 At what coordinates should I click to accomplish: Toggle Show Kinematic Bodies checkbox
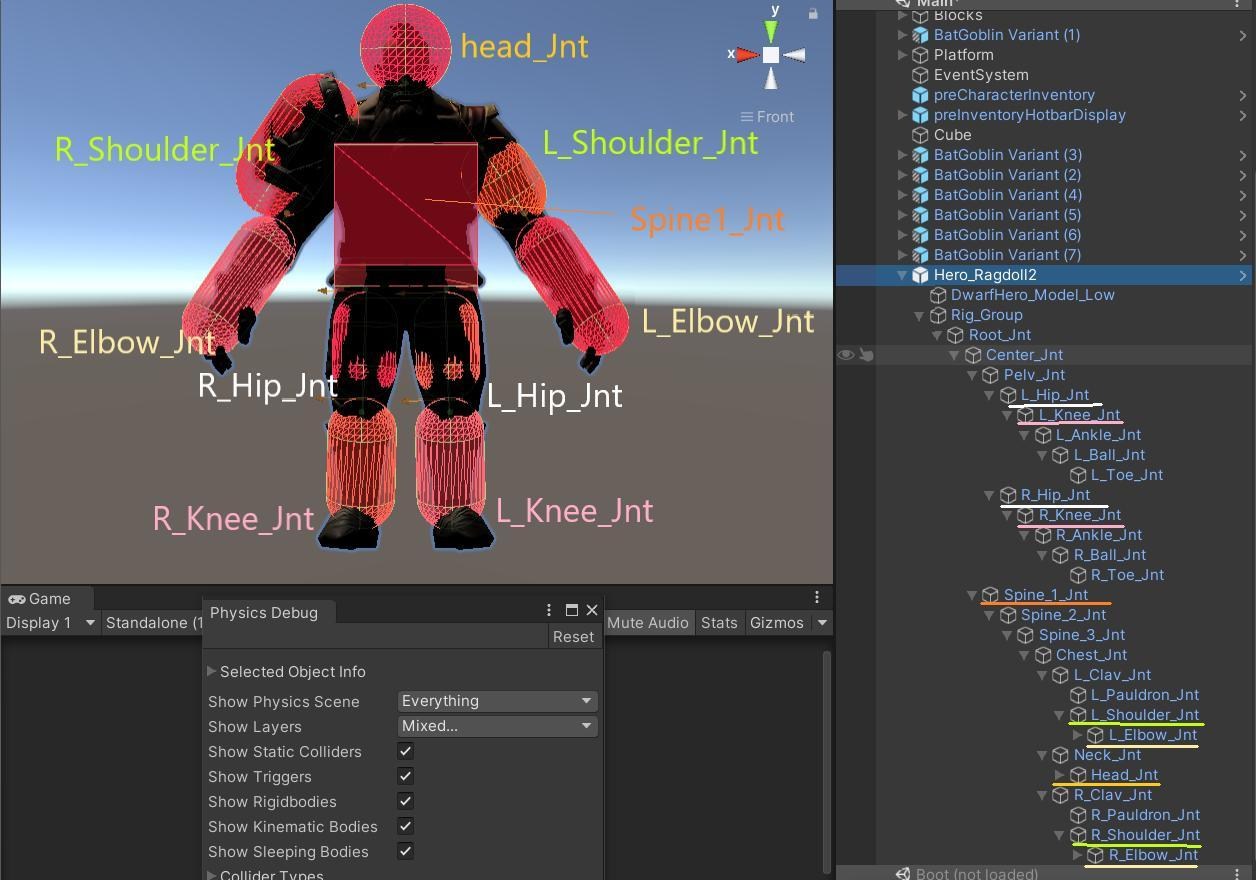[x=405, y=826]
